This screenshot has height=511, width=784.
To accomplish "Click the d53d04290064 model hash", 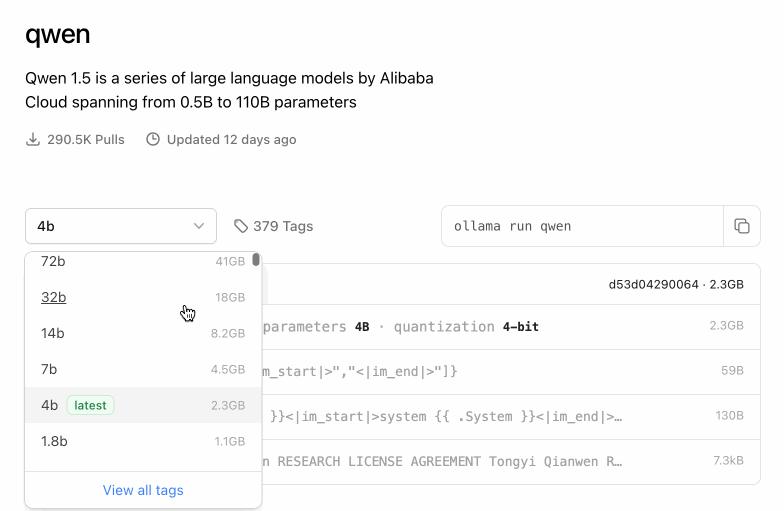I will tap(653, 284).
